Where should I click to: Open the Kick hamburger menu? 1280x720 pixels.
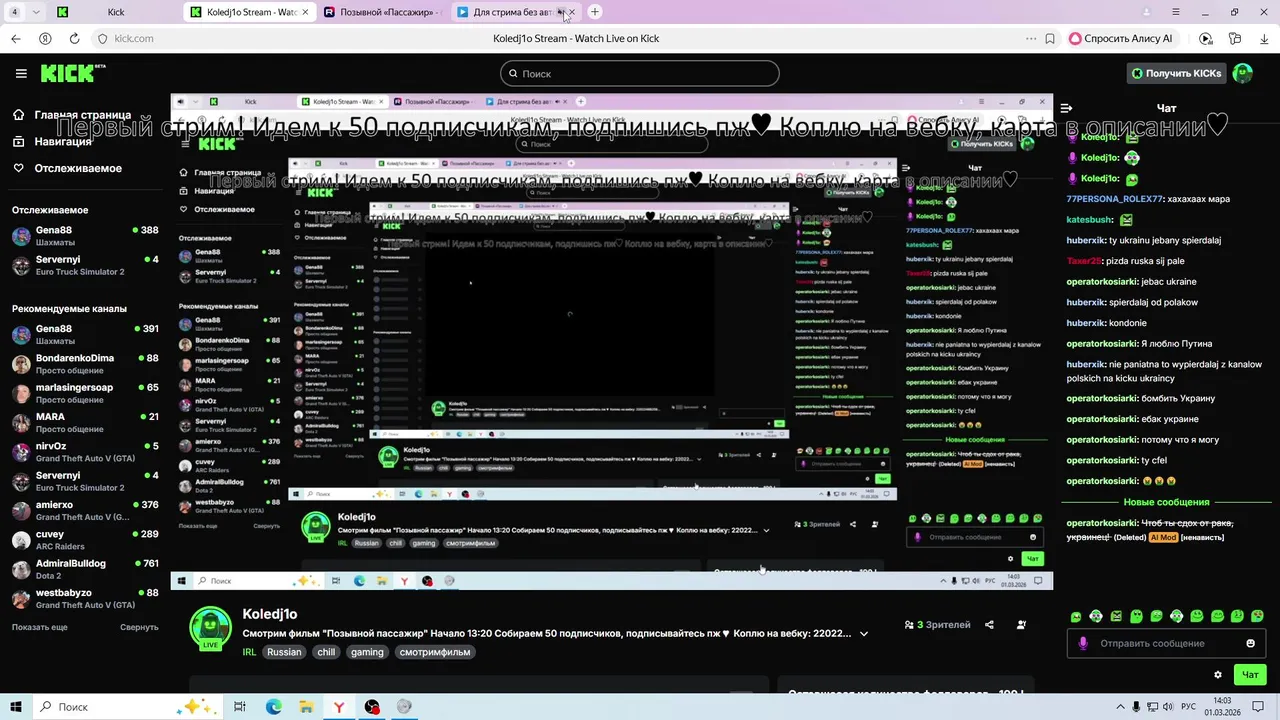21,73
